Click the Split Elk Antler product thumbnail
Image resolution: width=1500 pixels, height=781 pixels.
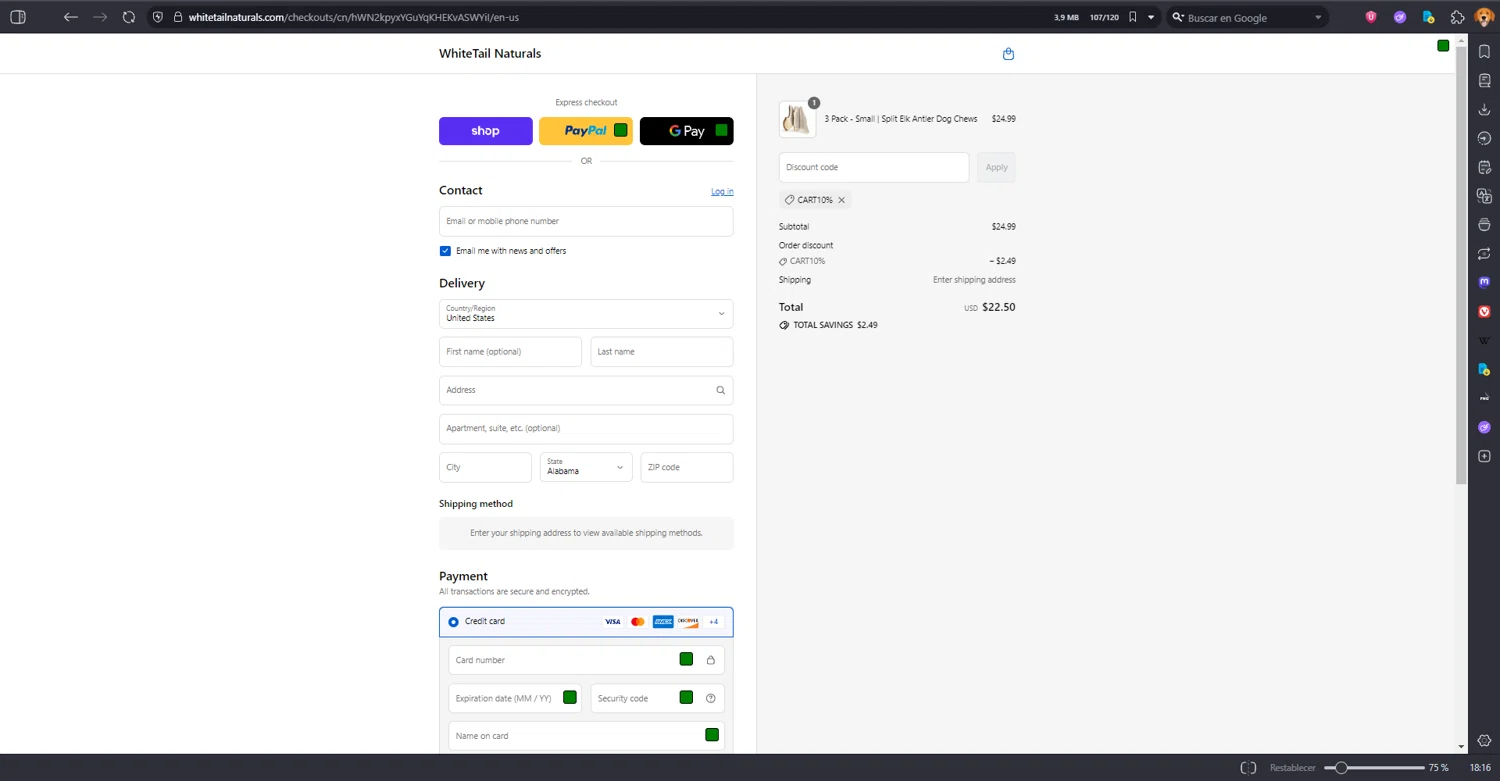click(797, 119)
